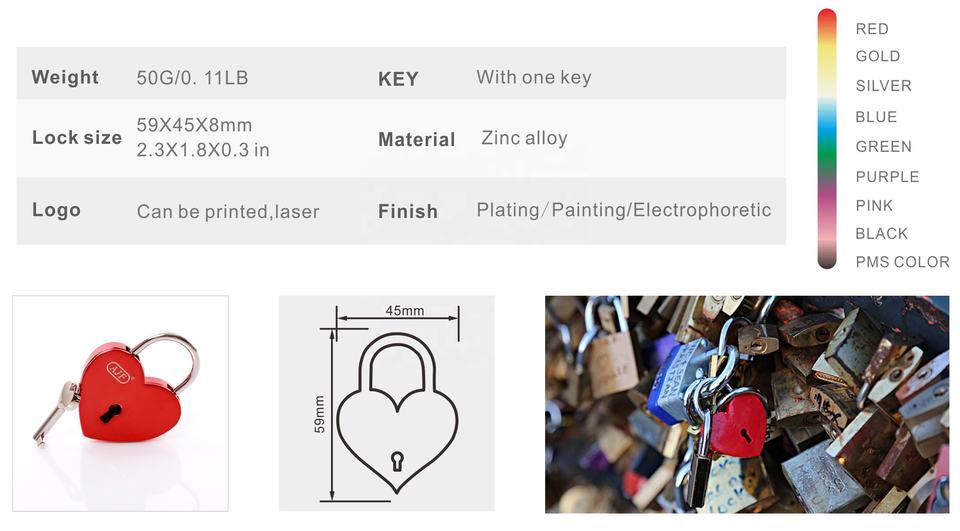Open the love locks bridge photo
Image resolution: width=960 pixels, height=531 pixels.
pos(747,404)
